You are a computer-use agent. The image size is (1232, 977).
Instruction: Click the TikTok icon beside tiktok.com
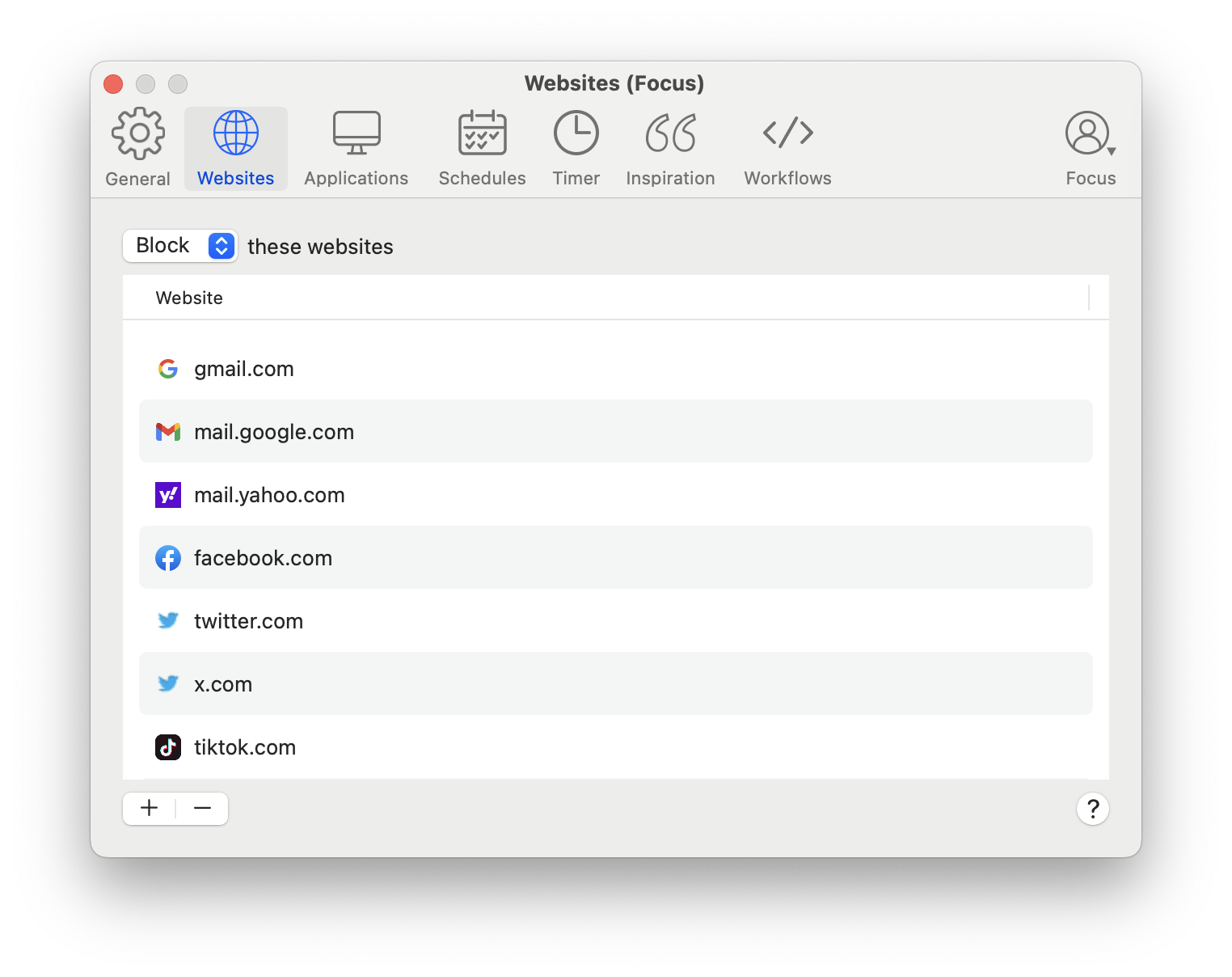(x=167, y=747)
